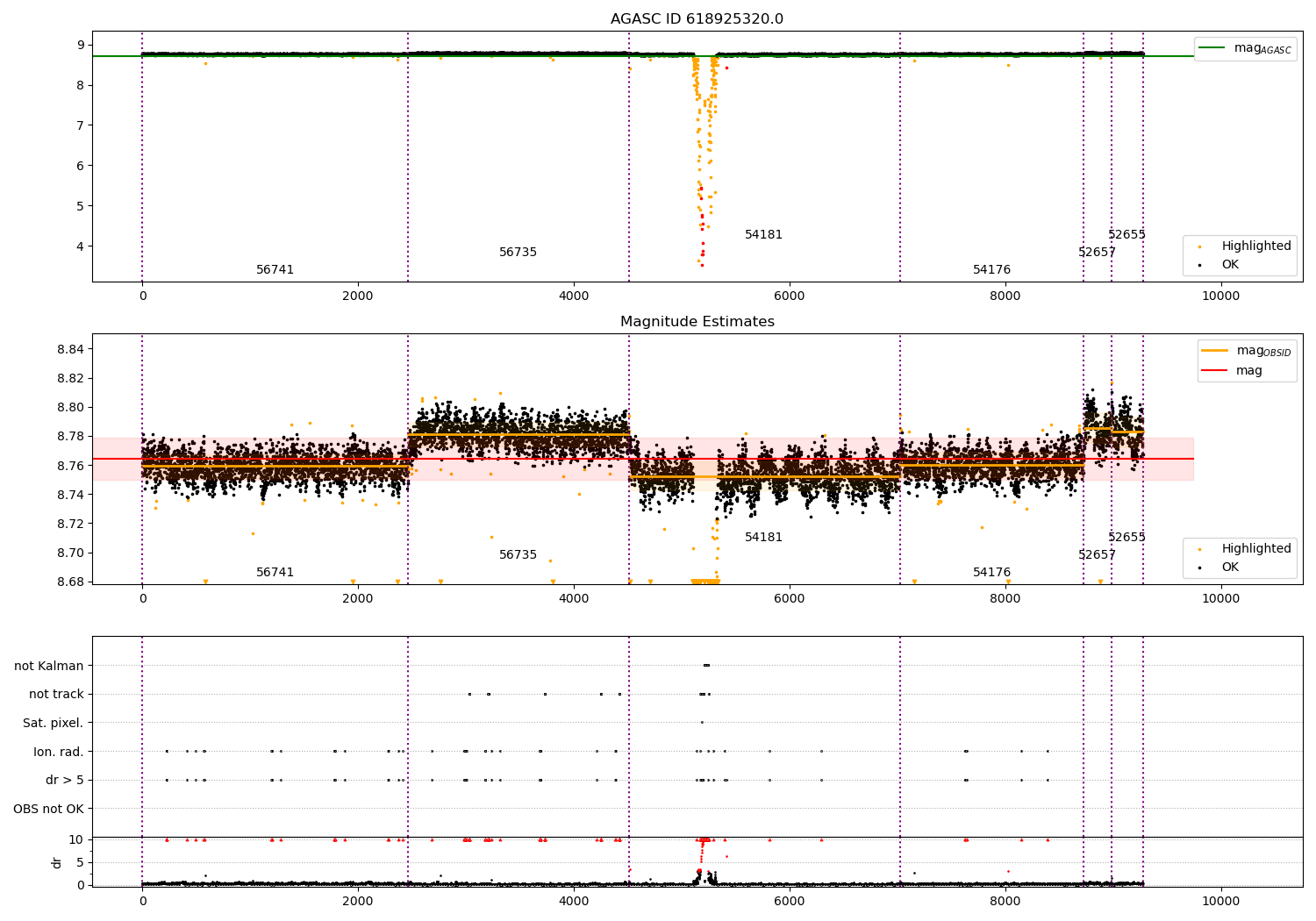Viewport: 1316px width, 921px height.
Task: Click OBSID label 54181 in the top plot
Action: tap(763, 235)
